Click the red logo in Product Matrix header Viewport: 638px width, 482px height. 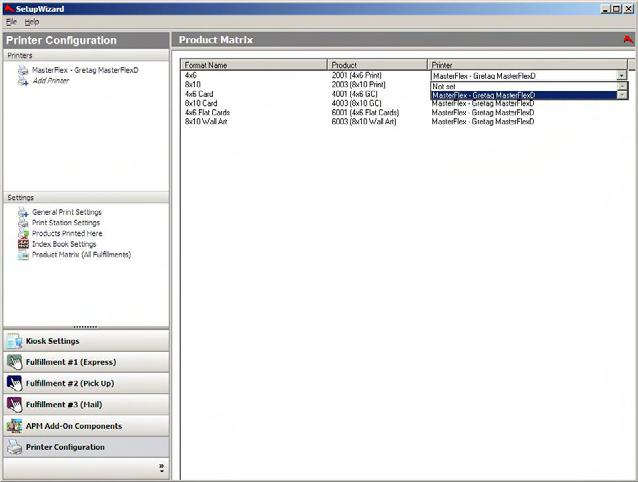tap(629, 40)
